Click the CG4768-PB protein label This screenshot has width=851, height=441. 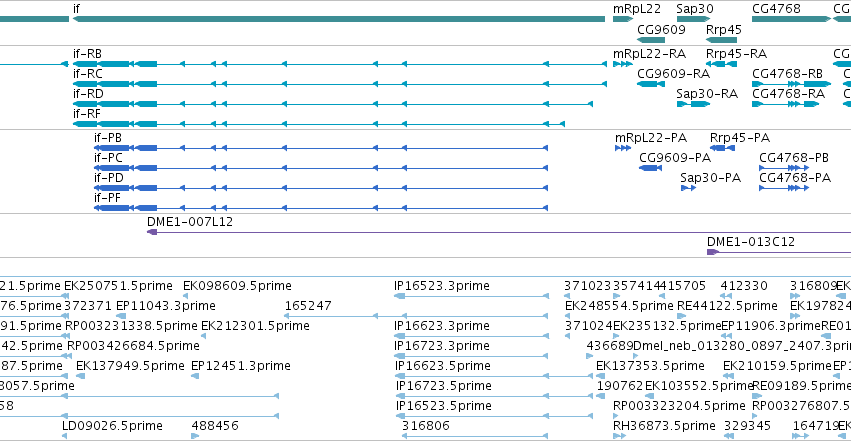coord(794,158)
